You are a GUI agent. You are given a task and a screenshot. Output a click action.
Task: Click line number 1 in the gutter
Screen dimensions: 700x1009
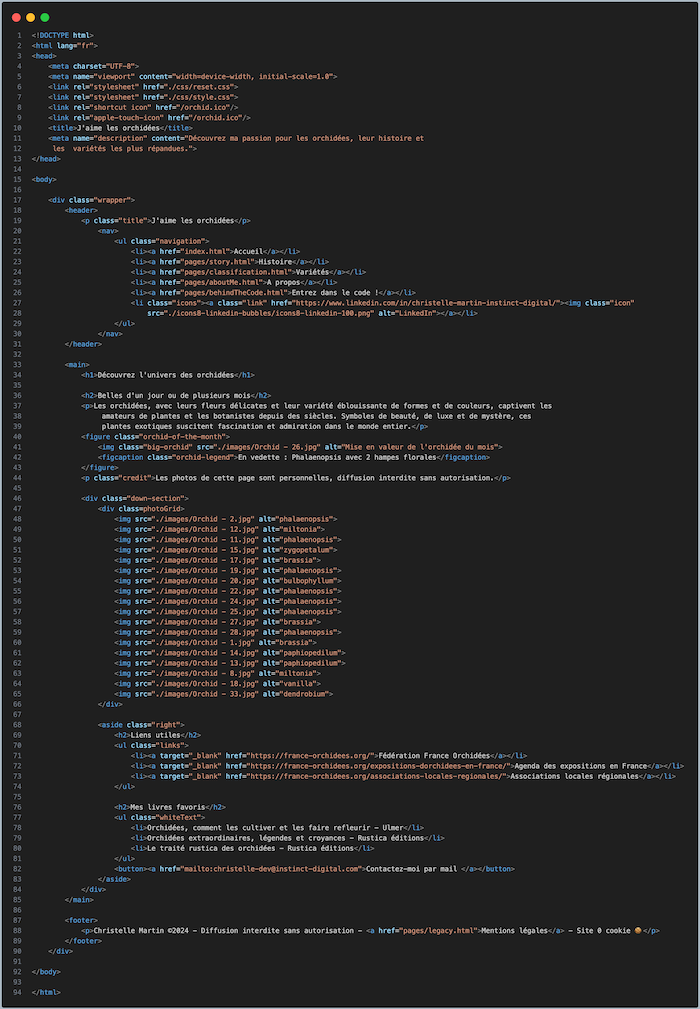[19, 35]
